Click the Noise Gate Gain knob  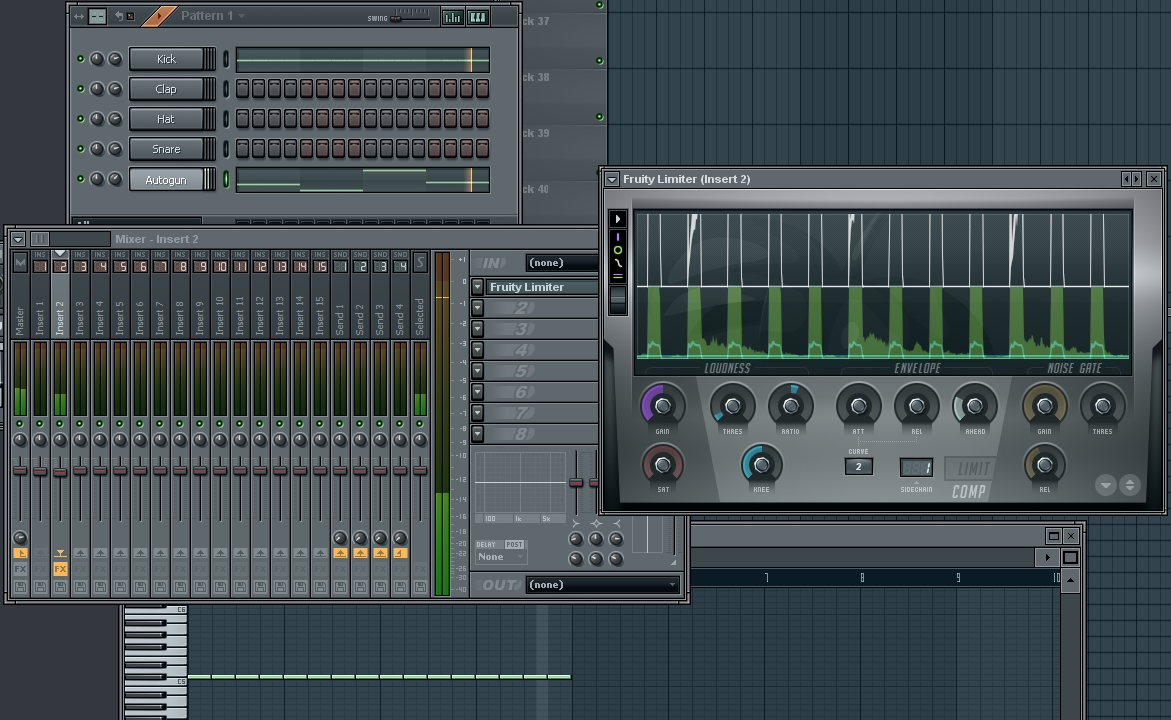click(1044, 406)
